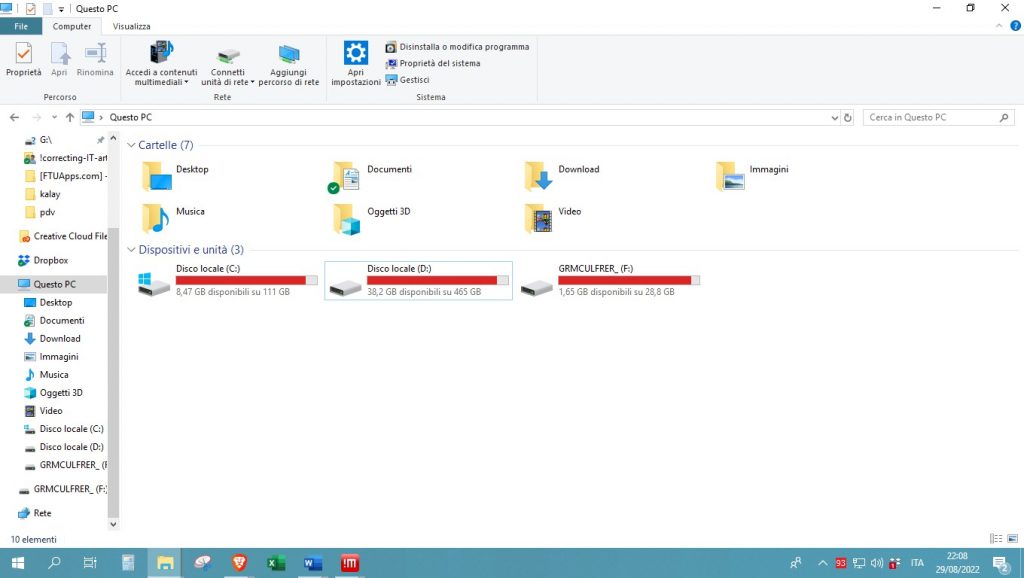1024x578 pixels.
Task: Expand hidden icons in system tray
Action: coord(822,563)
